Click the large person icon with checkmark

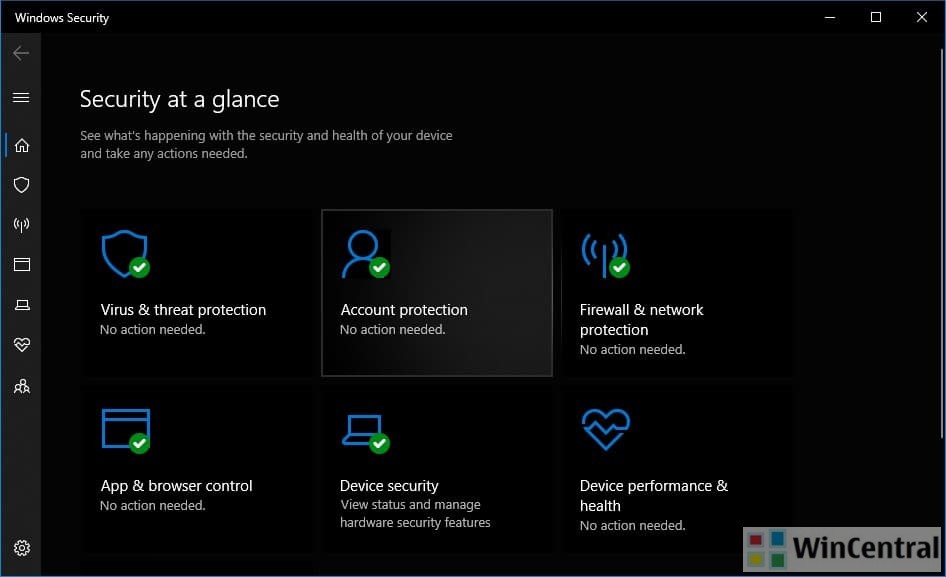coord(363,254)
